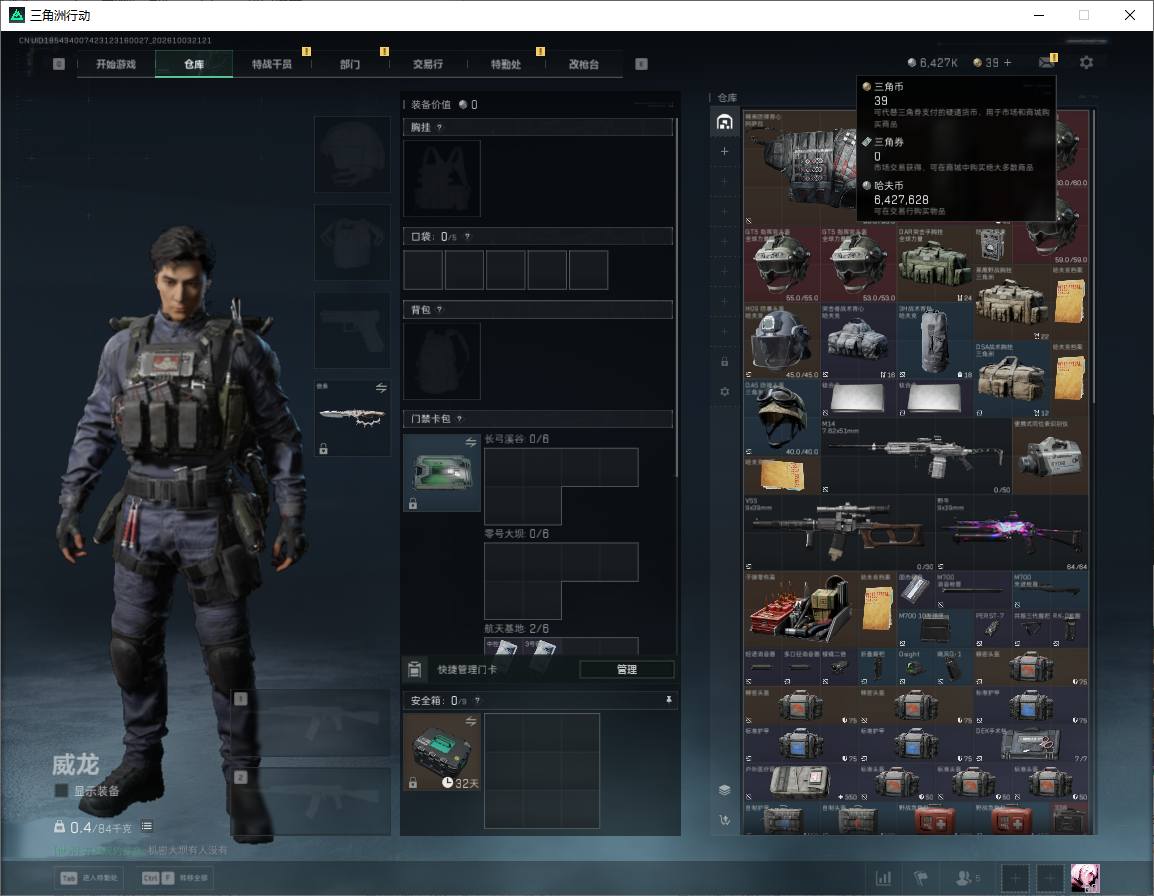Toggle the pin icon on 安全箱 header
This screenshot has height=896, width=1154.
tap(668, 700)
